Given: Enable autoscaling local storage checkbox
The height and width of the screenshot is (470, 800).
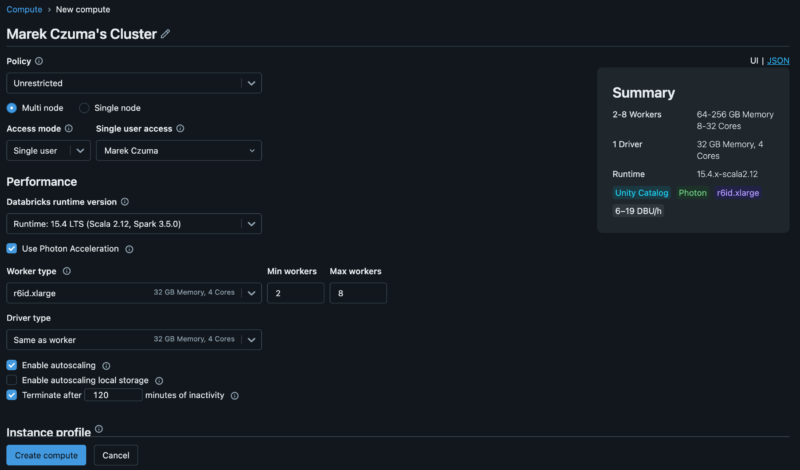Looking at the screenshot, I should click(x=12, y=381).
